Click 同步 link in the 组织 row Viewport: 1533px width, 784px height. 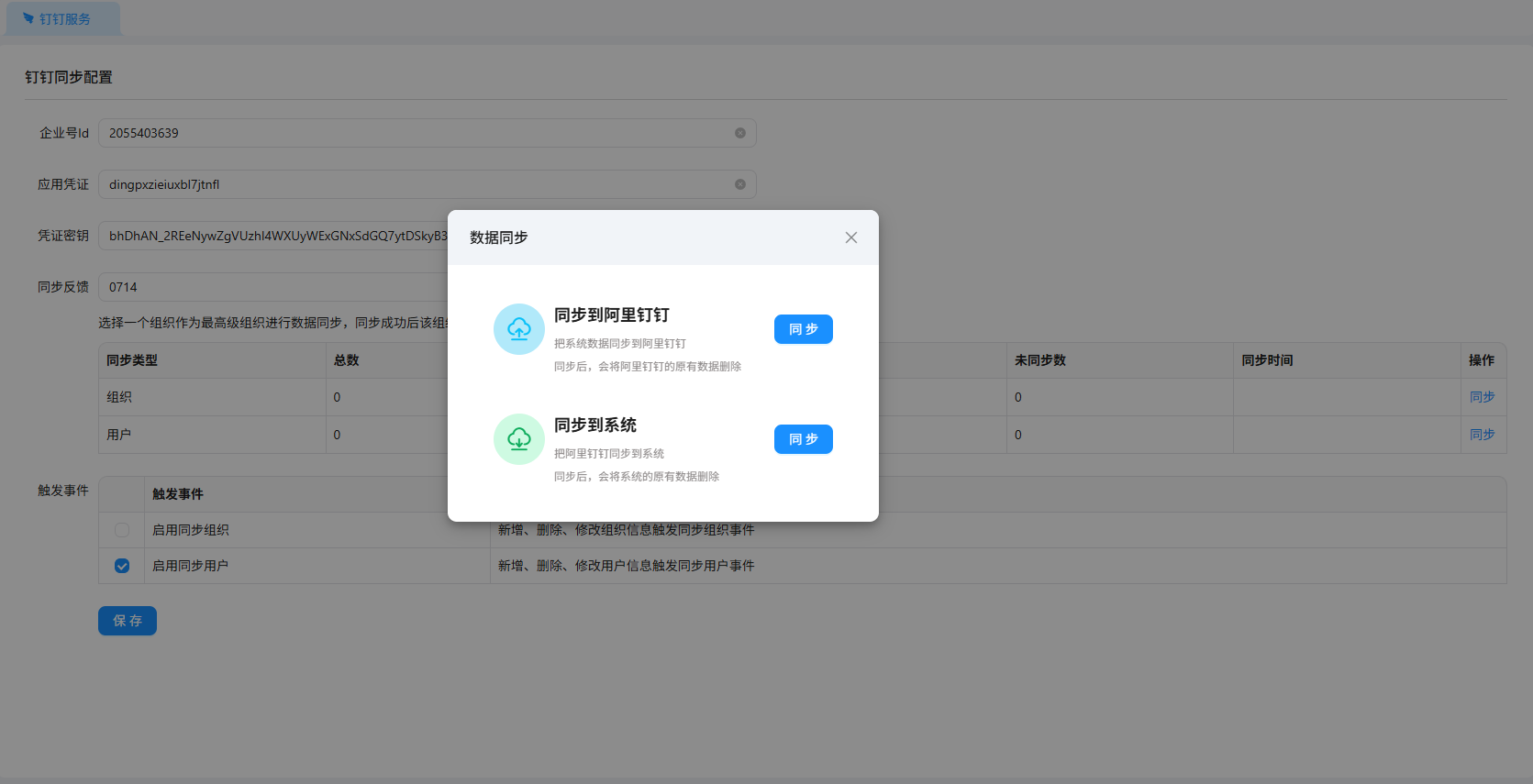point(1482,397)
